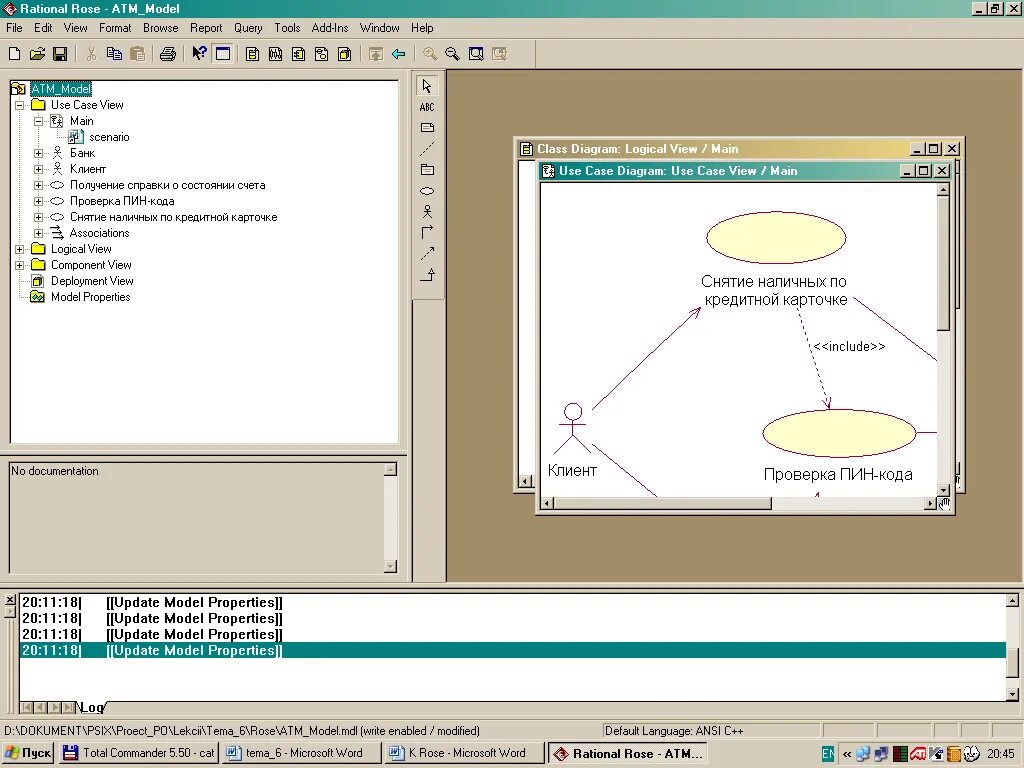Viewport: 1024px width, 768px height.
Task: Collapse the Main diagram node
Action: click(39, 121)
